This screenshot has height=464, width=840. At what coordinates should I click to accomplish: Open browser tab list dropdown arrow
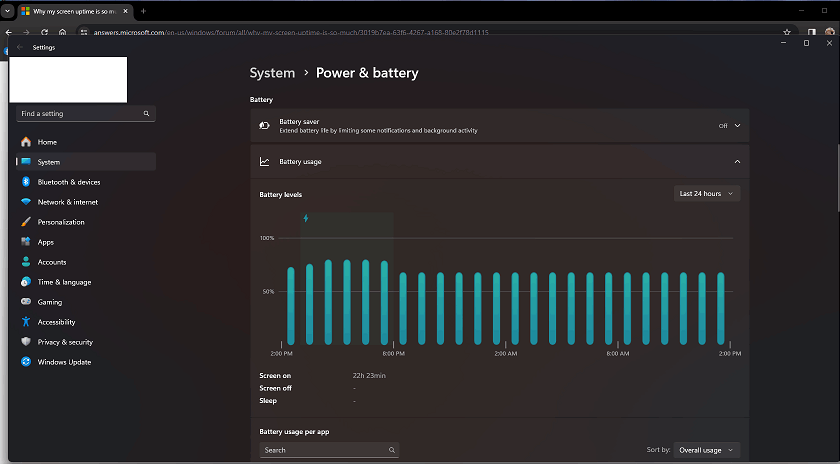pyautogui.click(x=8, y=11)
